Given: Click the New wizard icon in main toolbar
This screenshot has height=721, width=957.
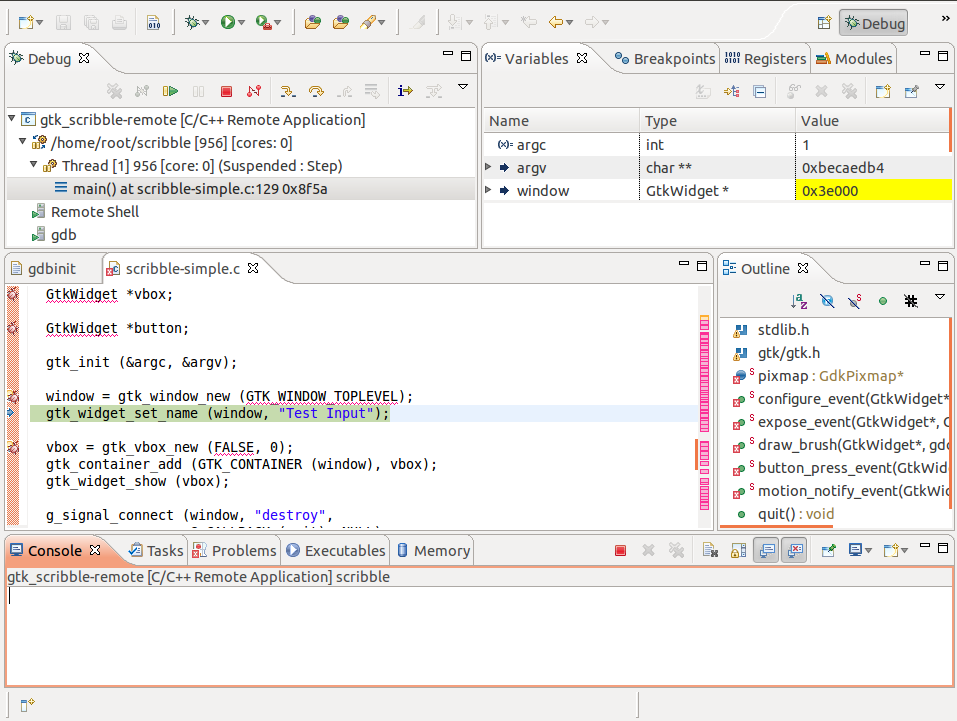Looking at the screenshot, I should pos(26,23).
